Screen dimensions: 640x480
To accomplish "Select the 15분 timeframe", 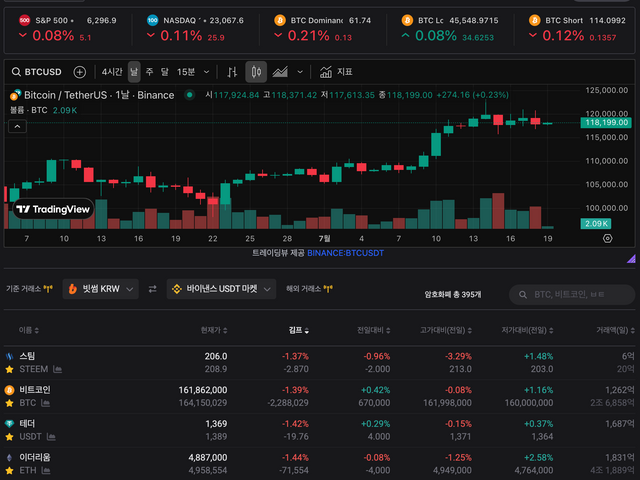I will click(x=186, y=72).
